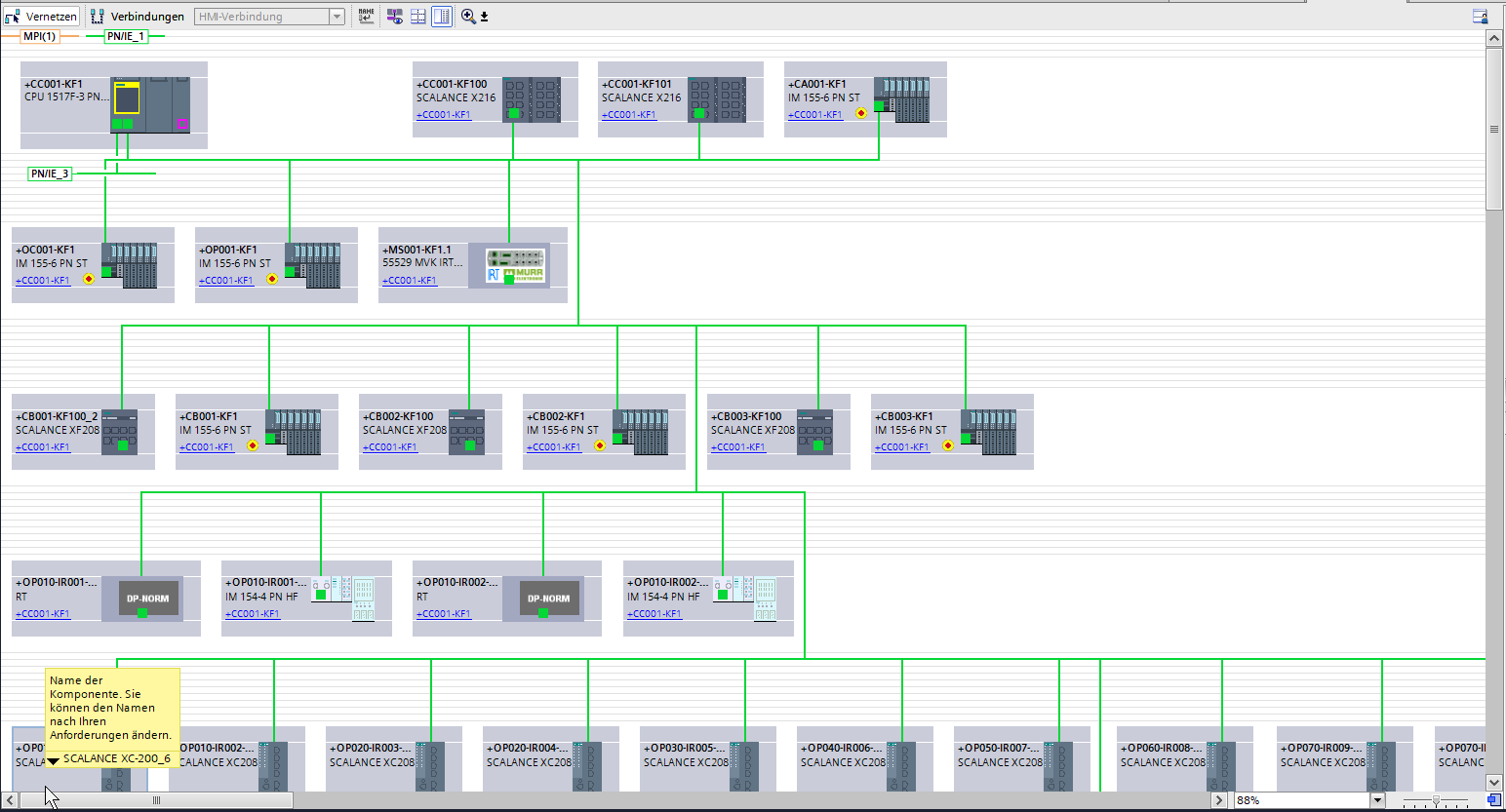Click the network overview icon at top right
The image size is (1506, 812).
[1480, 17]
